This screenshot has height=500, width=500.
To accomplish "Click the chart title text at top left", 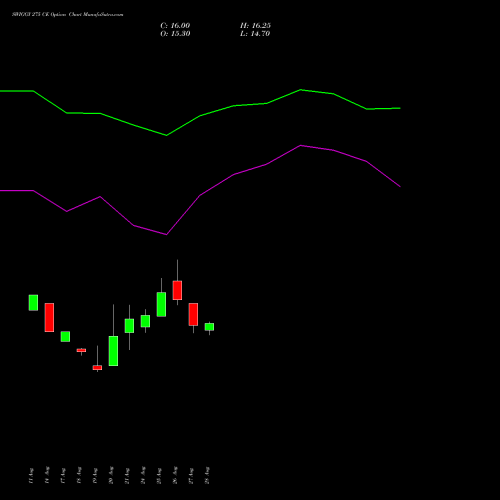I will [x=68, y=15].
